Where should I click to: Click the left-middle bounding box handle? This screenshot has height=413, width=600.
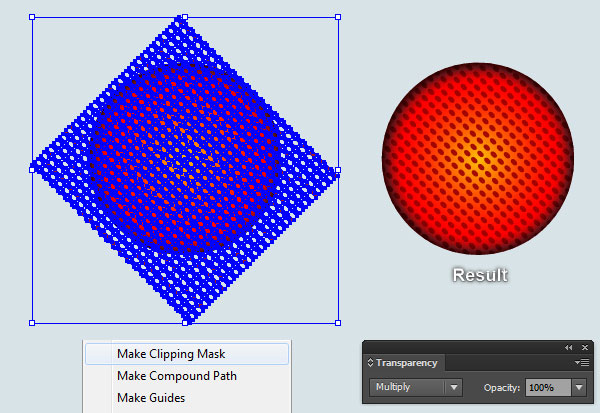pos(32,170)
